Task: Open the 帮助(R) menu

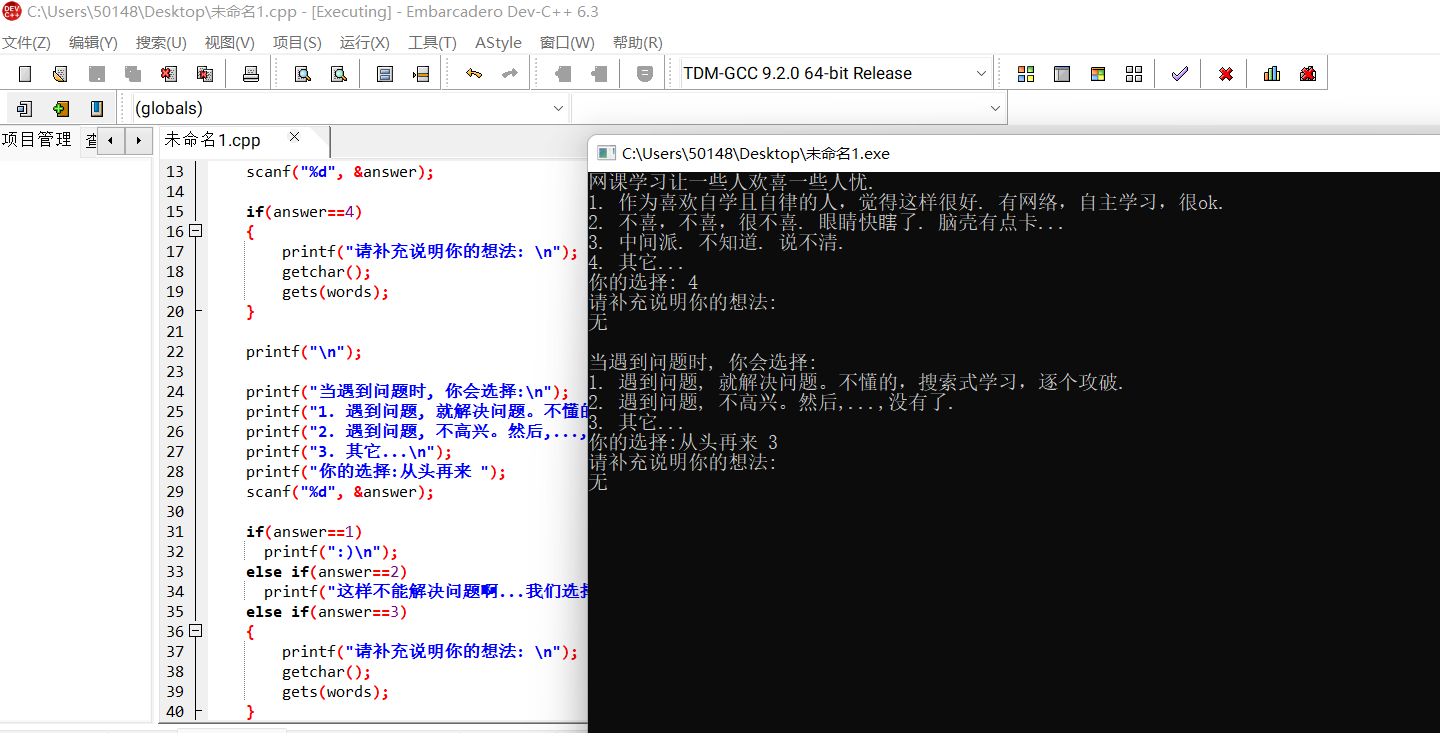Action: [638, 43]
